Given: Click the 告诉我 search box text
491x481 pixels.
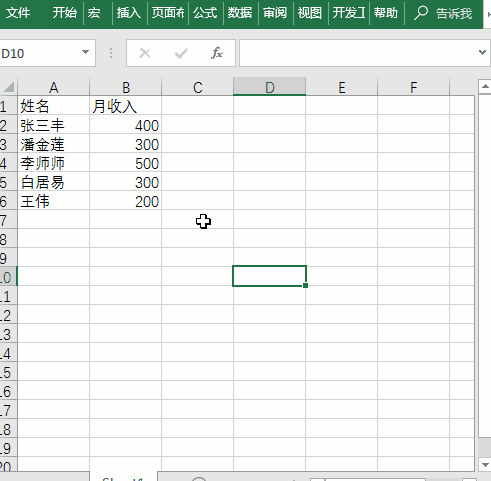Looking at the screenshot, I should 454,14.
